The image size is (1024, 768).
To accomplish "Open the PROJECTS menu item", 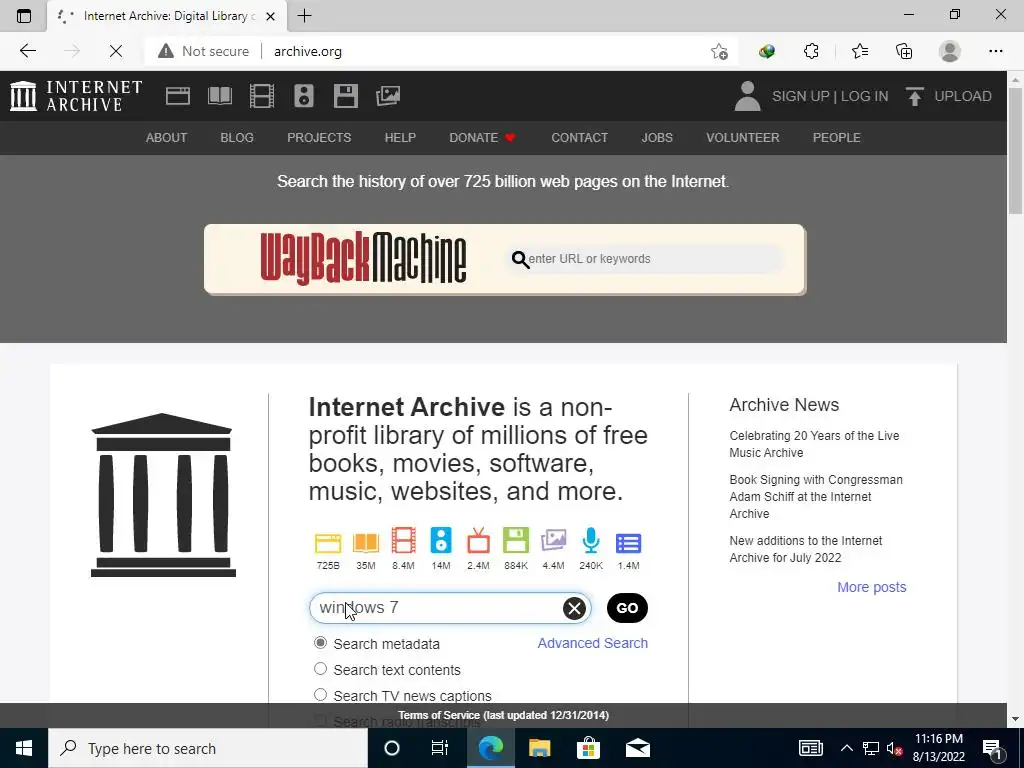I will pos(319,138).
